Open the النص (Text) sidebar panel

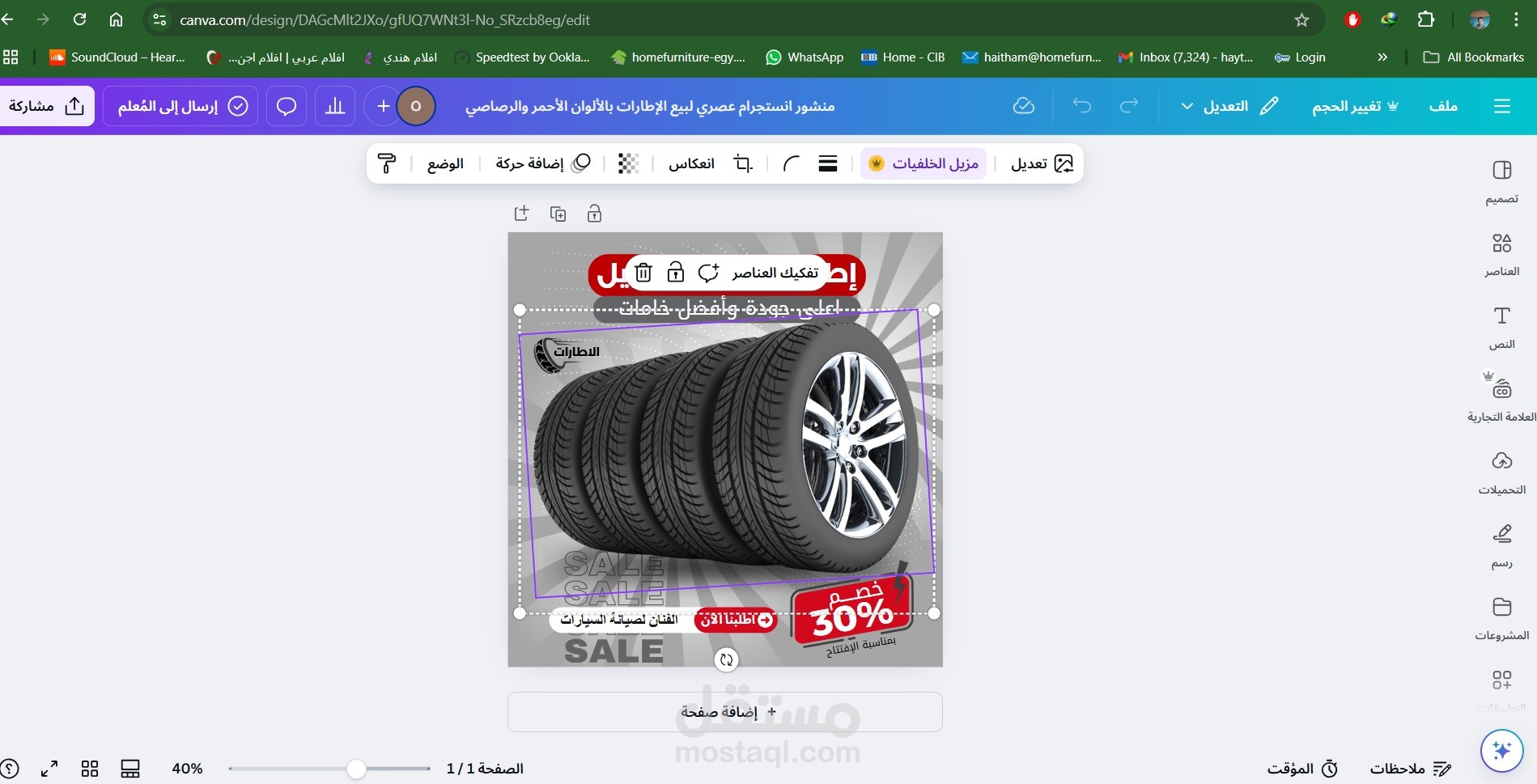[x=1501, y=327]
